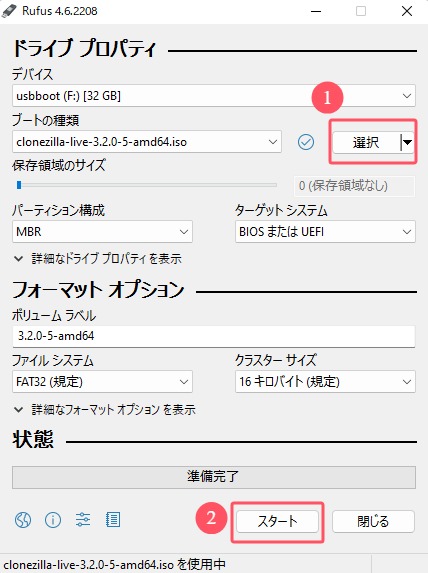The image size is (428, 573).
Task: Open the パーティション構成 MBR dropdown
Action: 102,232
